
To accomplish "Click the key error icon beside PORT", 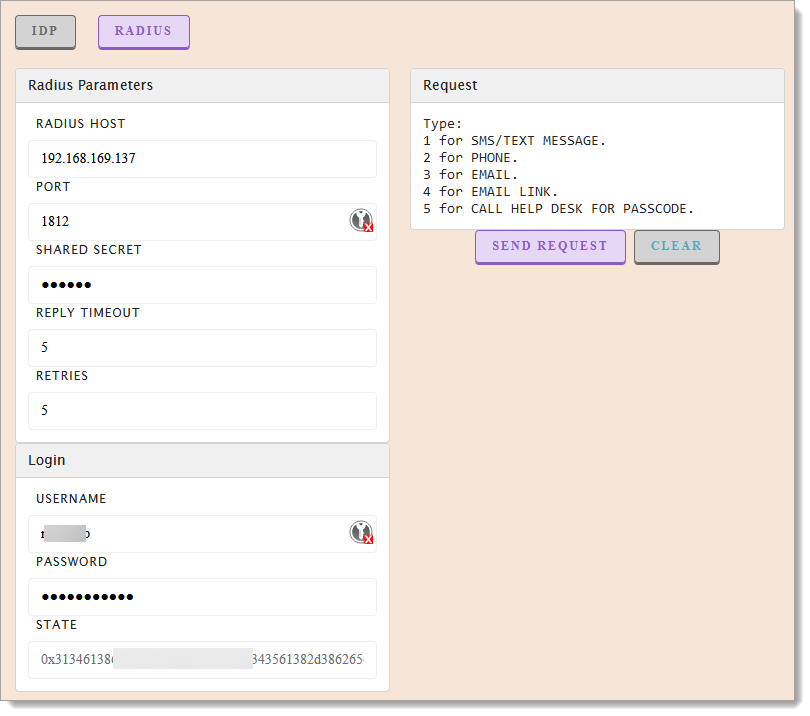I will pyautogui.click(x=362, y=220).
